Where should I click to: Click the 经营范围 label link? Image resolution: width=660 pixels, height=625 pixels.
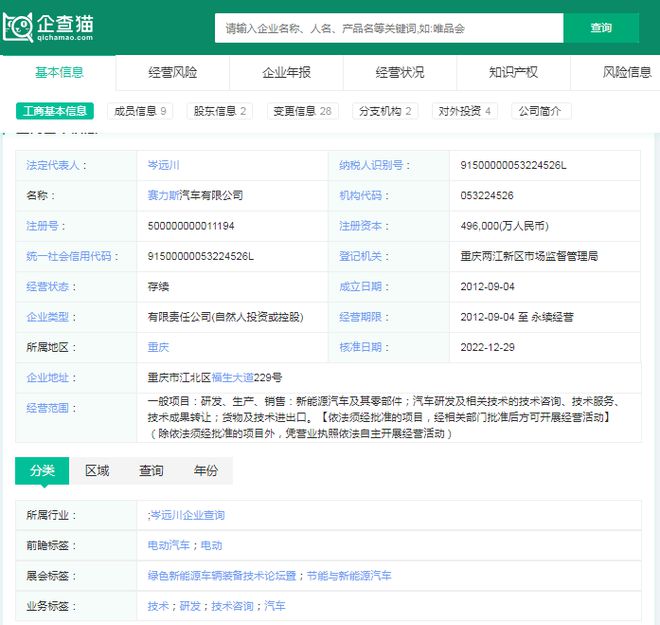(47, 408)
